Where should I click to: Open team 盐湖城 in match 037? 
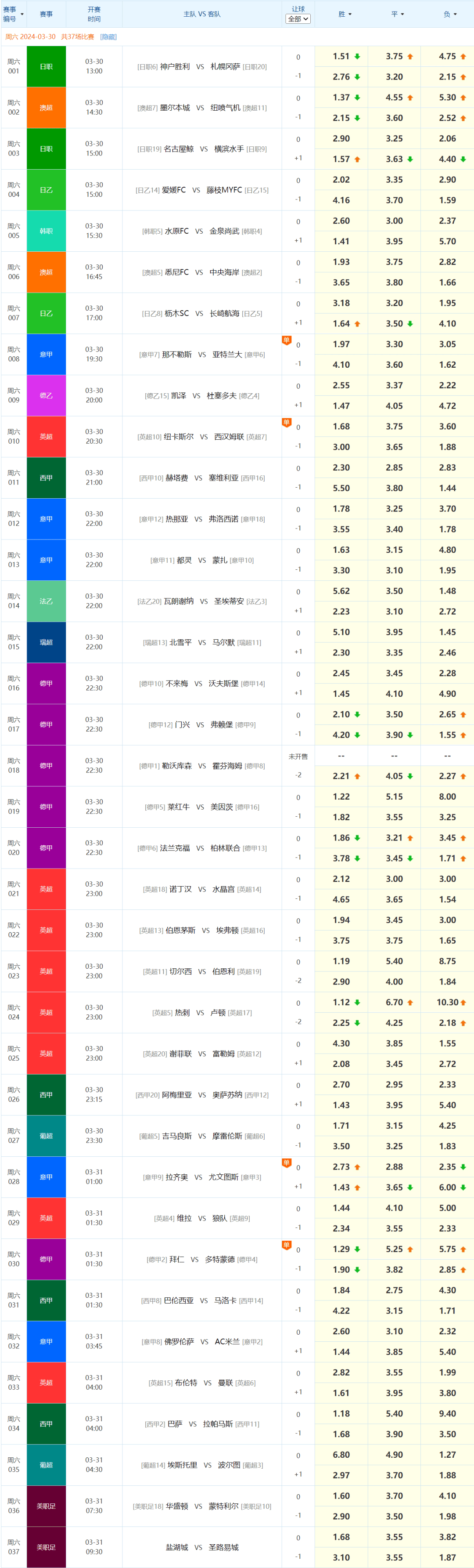[177, 1547]
